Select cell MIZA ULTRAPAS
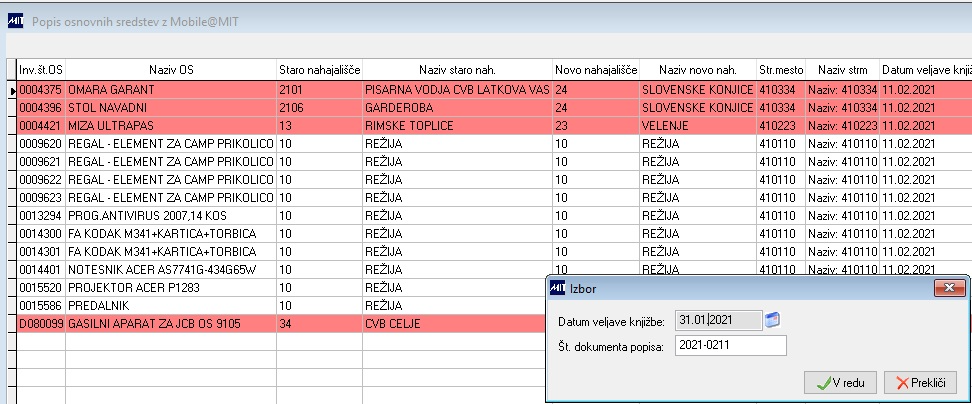The width and height of the screenshot is (972, 404). 171,126
